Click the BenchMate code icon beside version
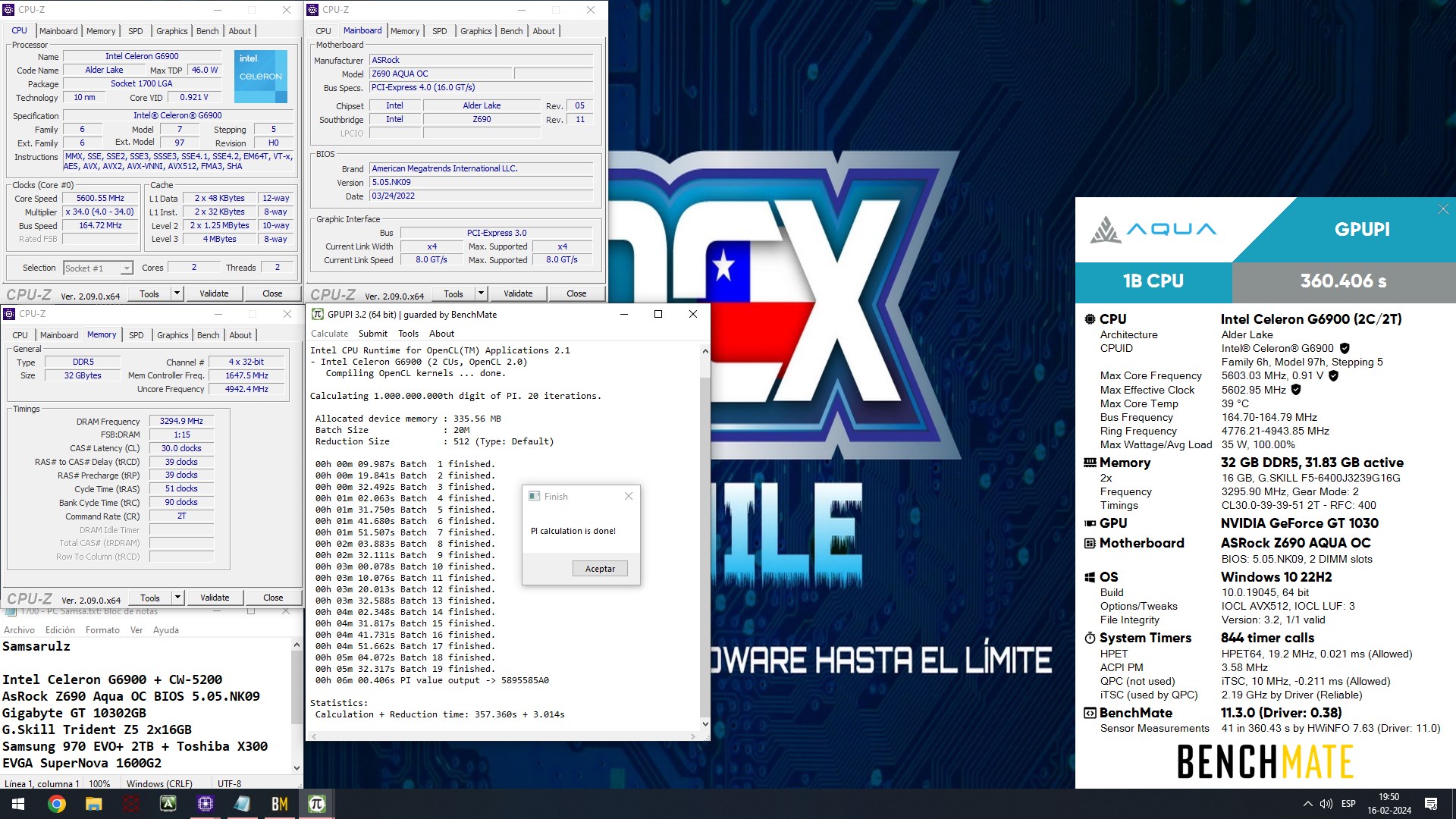1456x819 pixels. point(1090,713)
